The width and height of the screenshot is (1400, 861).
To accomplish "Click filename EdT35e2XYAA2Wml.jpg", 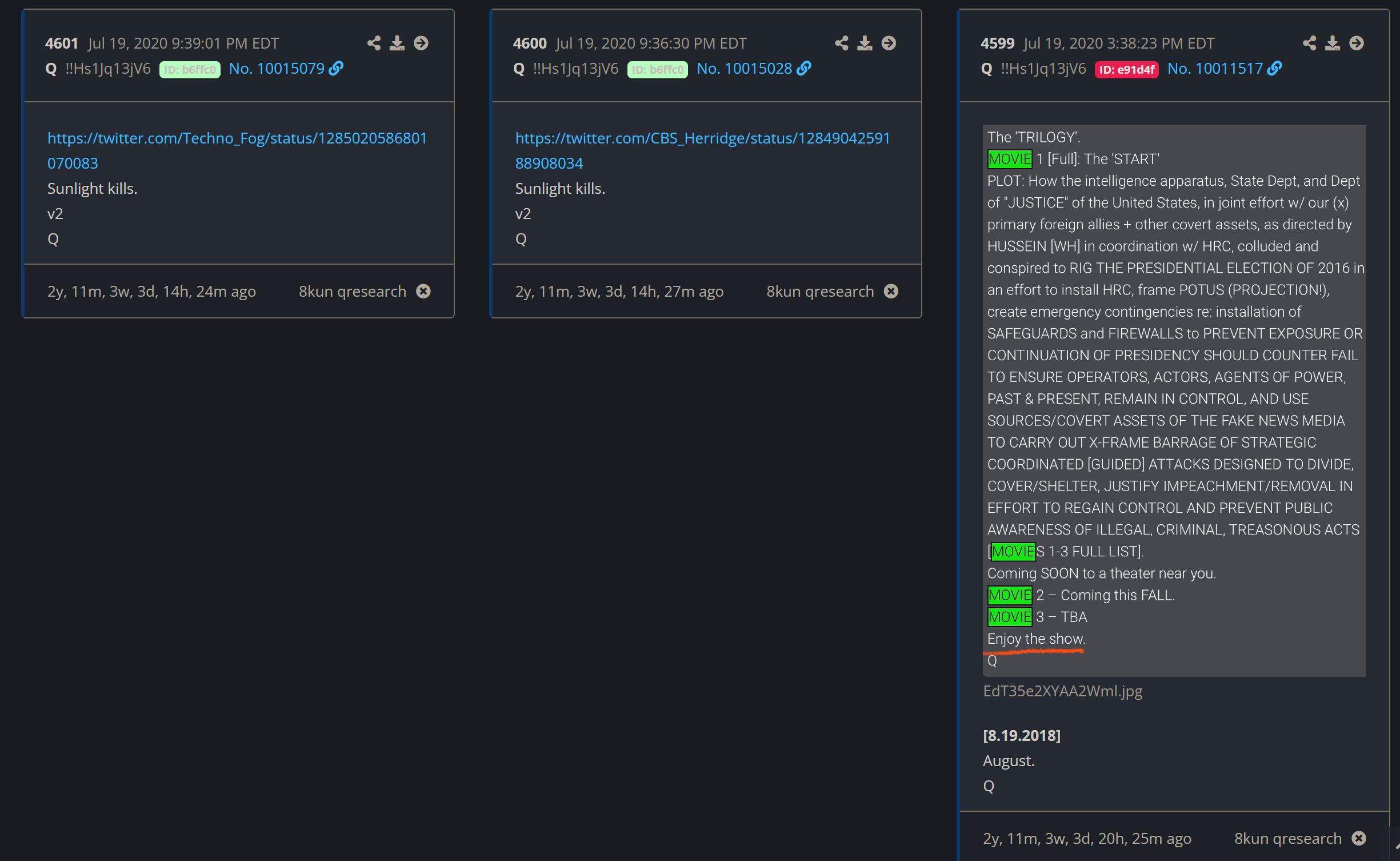I will (1063, 691).
